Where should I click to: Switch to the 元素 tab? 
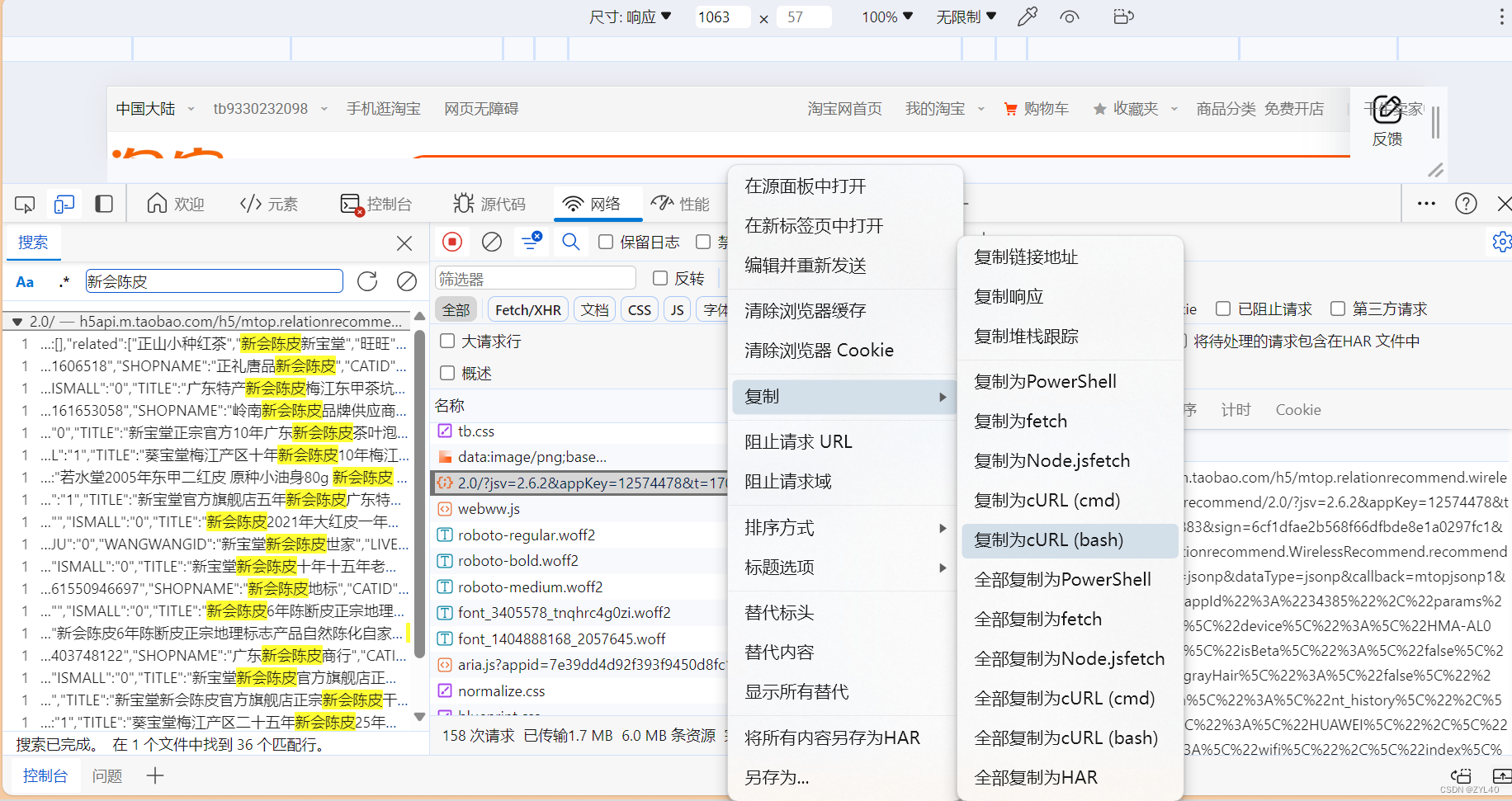(x=268, y=204)
